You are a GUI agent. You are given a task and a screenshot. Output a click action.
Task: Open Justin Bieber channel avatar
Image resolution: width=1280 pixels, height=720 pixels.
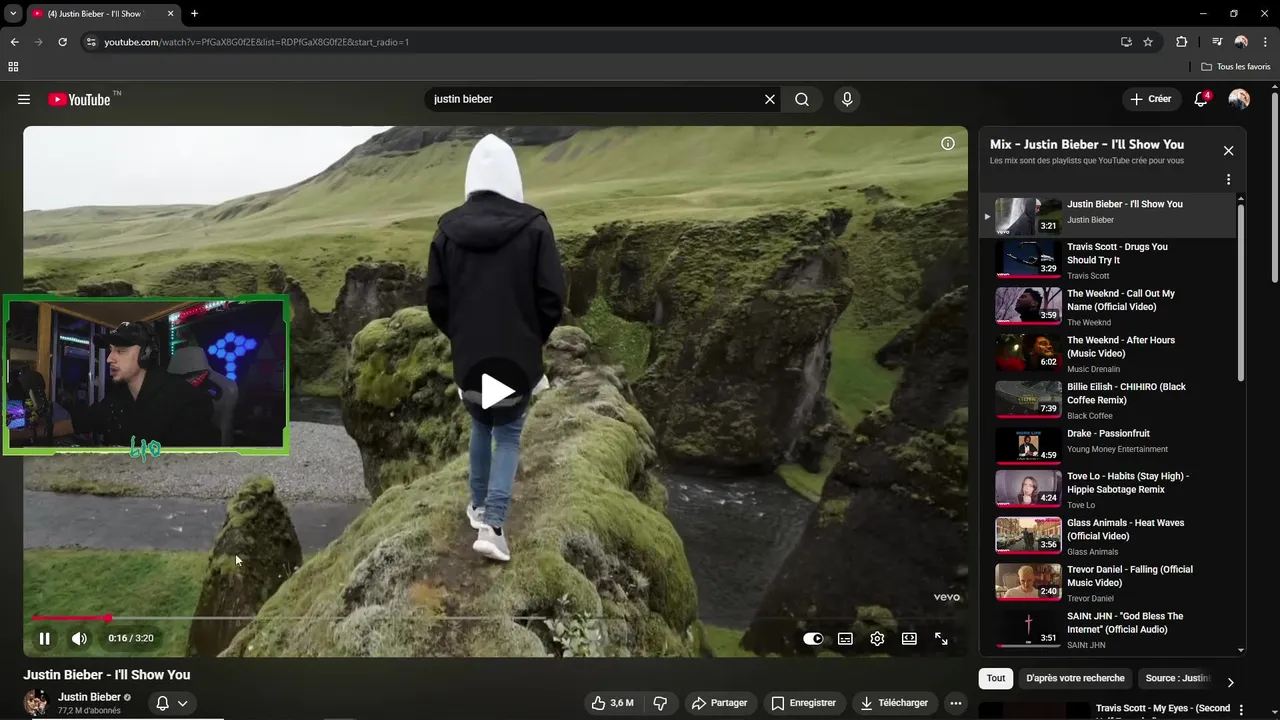tap(36, 702)
